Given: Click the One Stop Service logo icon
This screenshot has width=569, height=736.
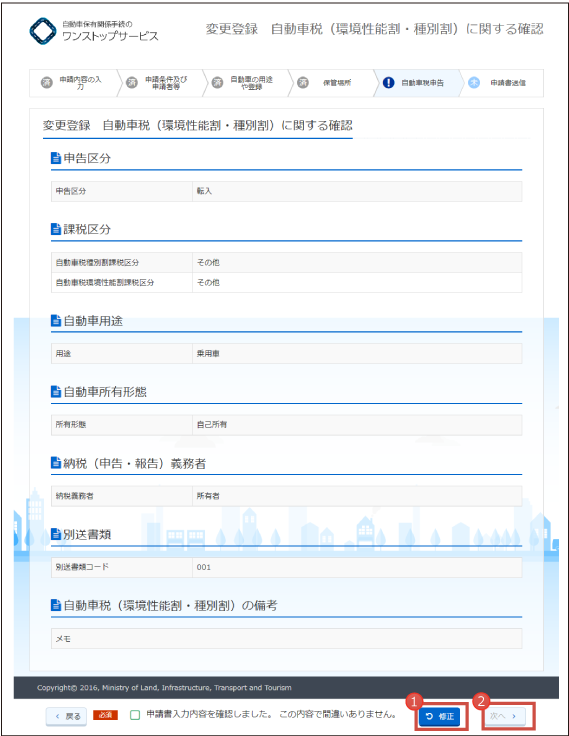Looking at the screenshot, I should tap(43, 31).
